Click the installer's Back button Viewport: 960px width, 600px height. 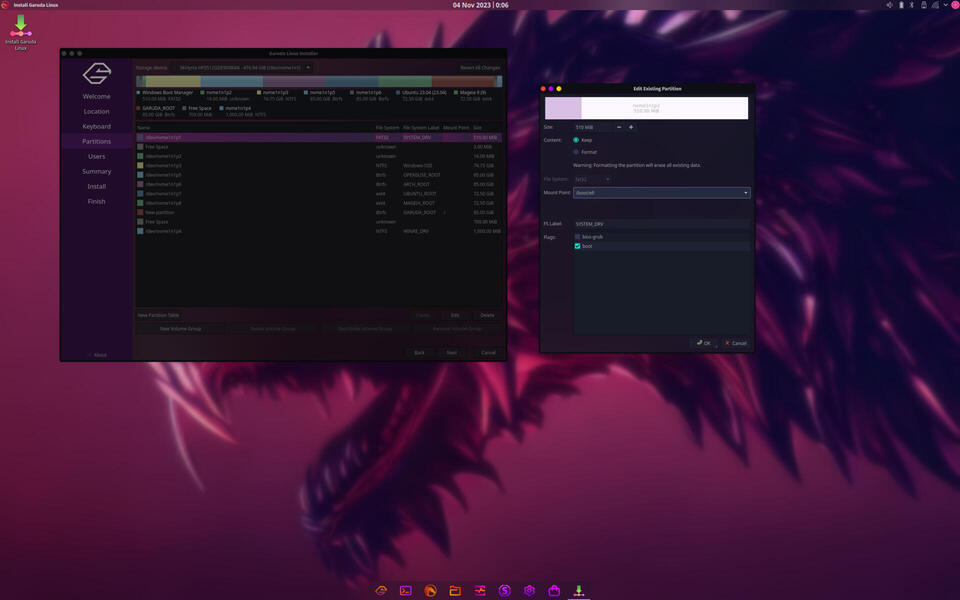click(419, 353)
